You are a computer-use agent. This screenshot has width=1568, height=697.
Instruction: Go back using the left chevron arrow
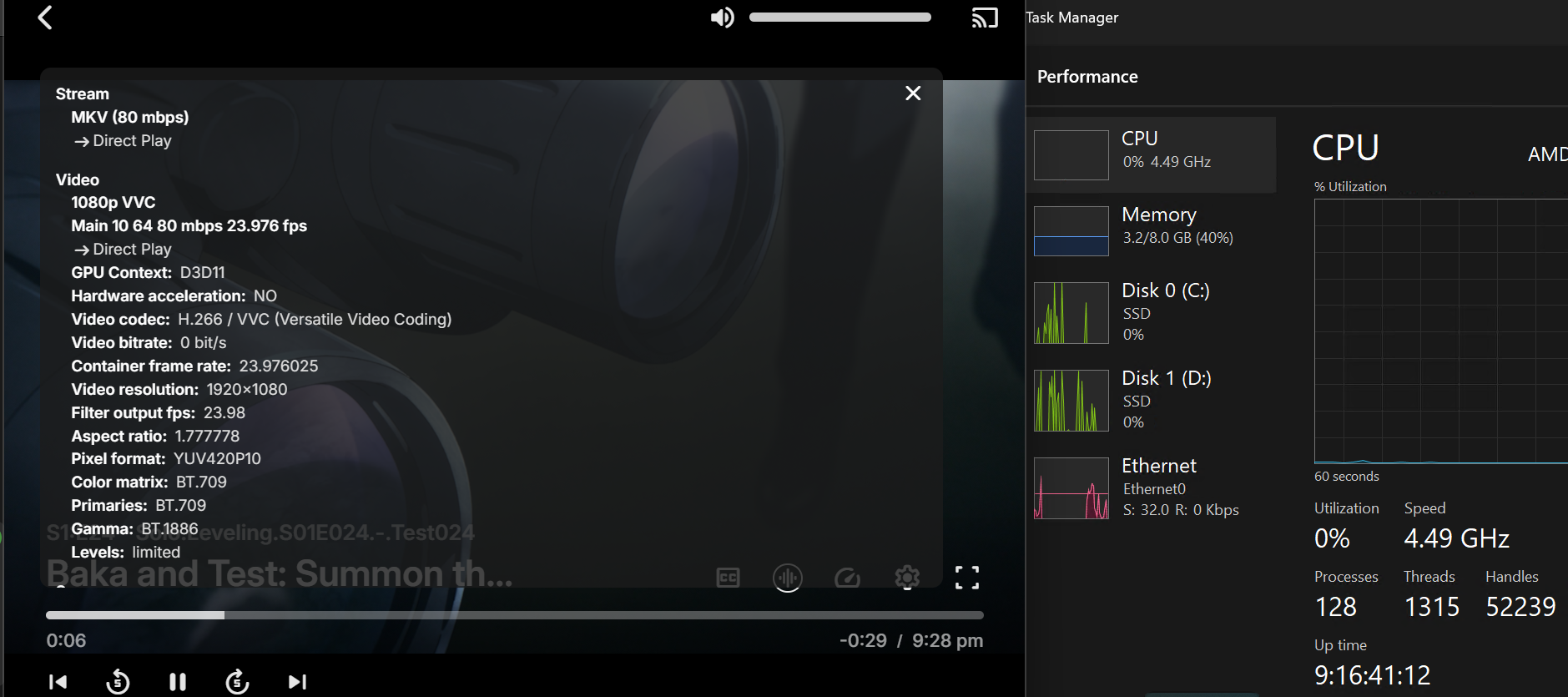point(45,18)
